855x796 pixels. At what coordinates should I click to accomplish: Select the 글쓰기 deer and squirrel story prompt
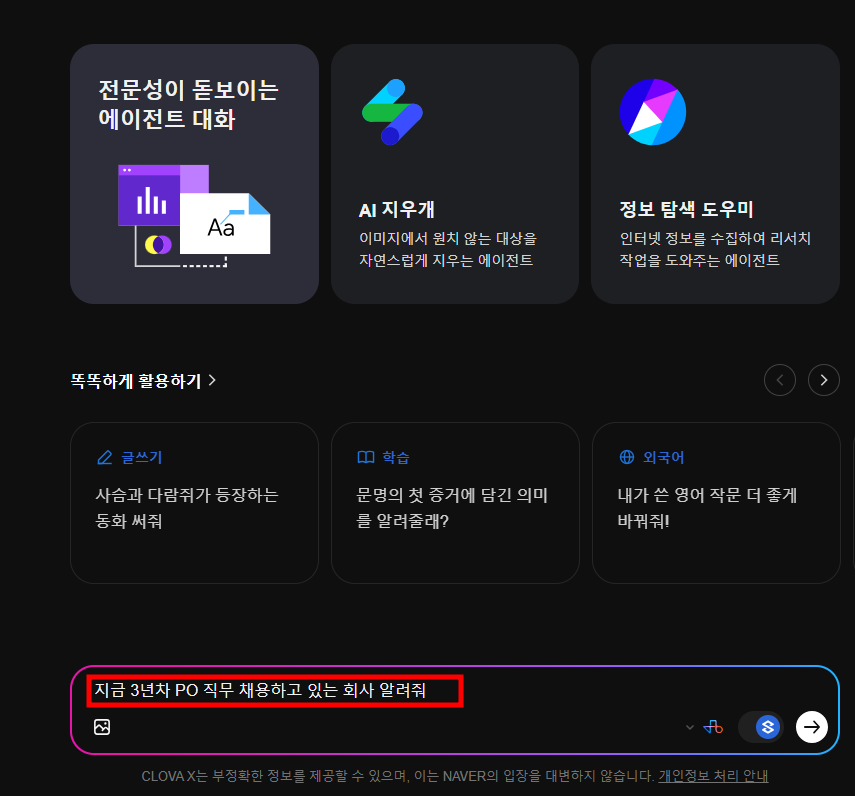point(194,503)
